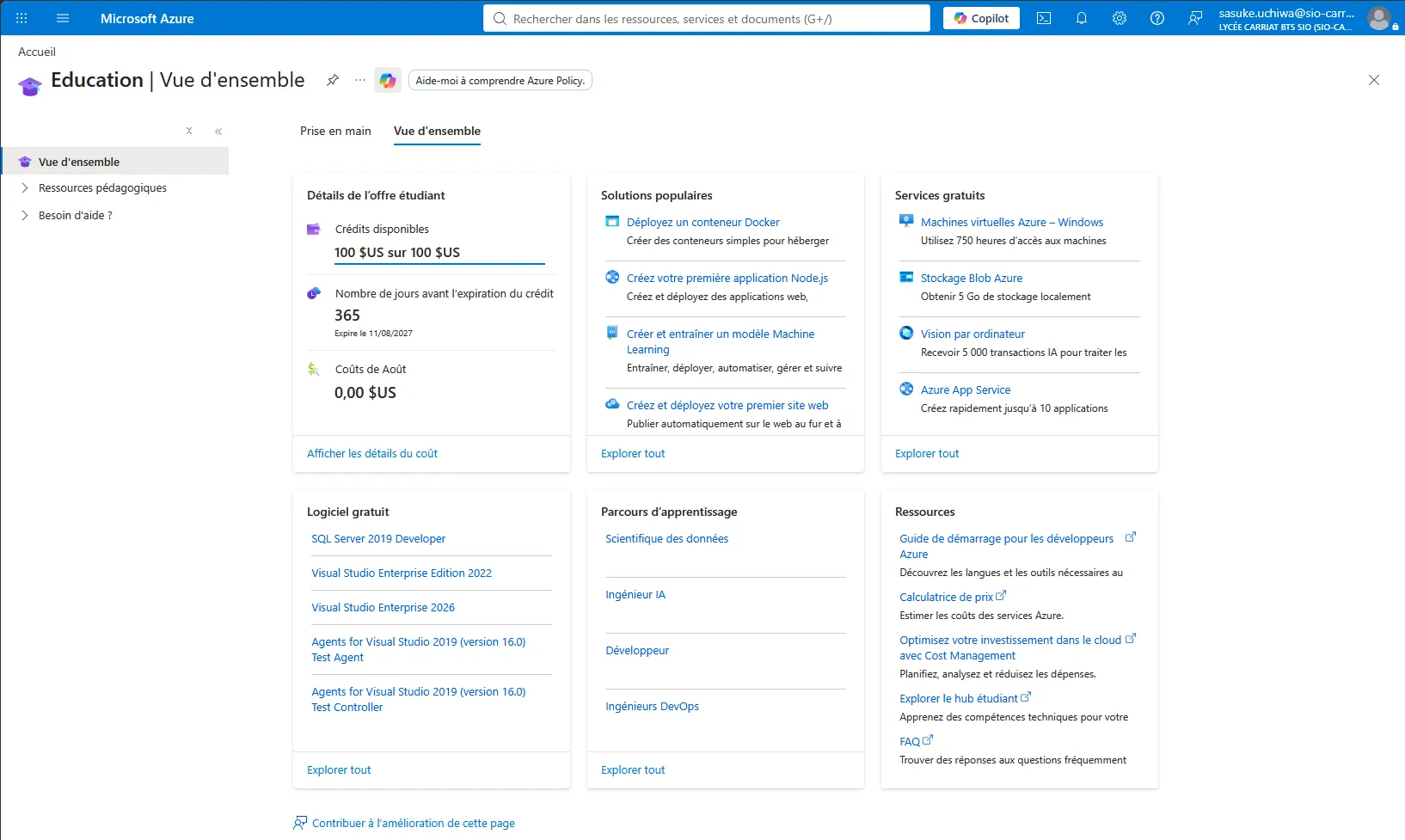Select Vue d'ensemble in the sidebar
1405x840 pixels.
click(x=116, y=162)
